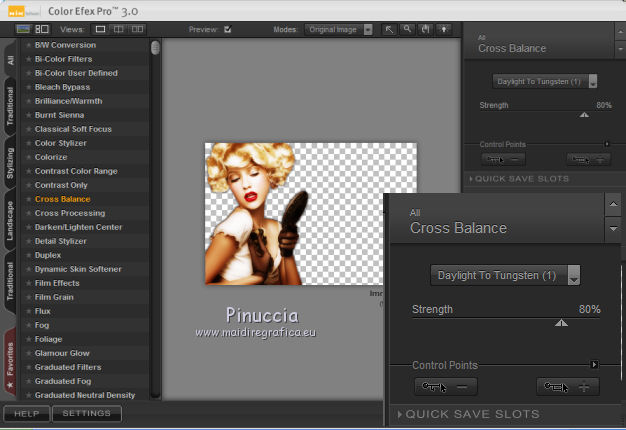This screenshot has width=626, height=430.
Task: Click the HELP button
Action: pyautogui.click(x=27, y=413)
